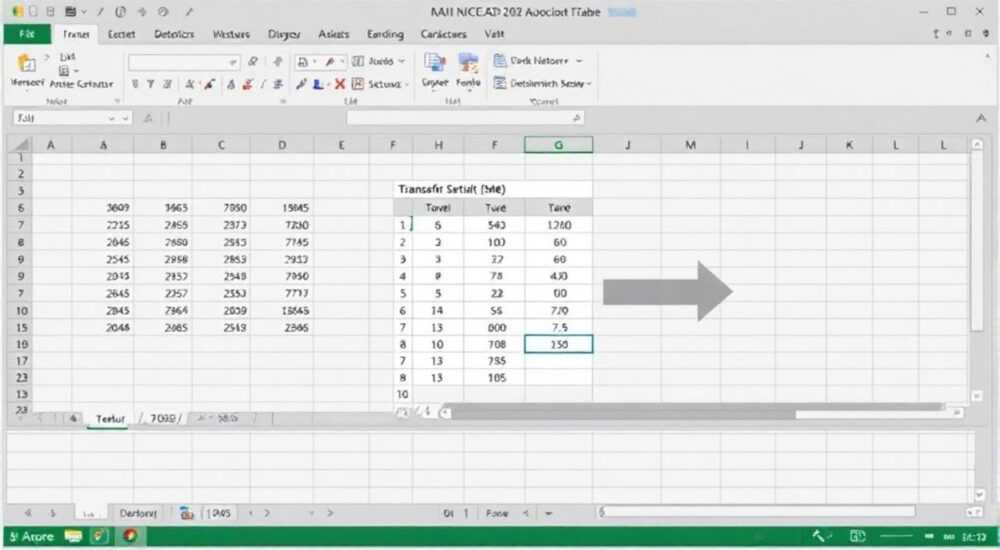
Task: Select column header M
Action: pyautogui.click(x=690, y=145)
